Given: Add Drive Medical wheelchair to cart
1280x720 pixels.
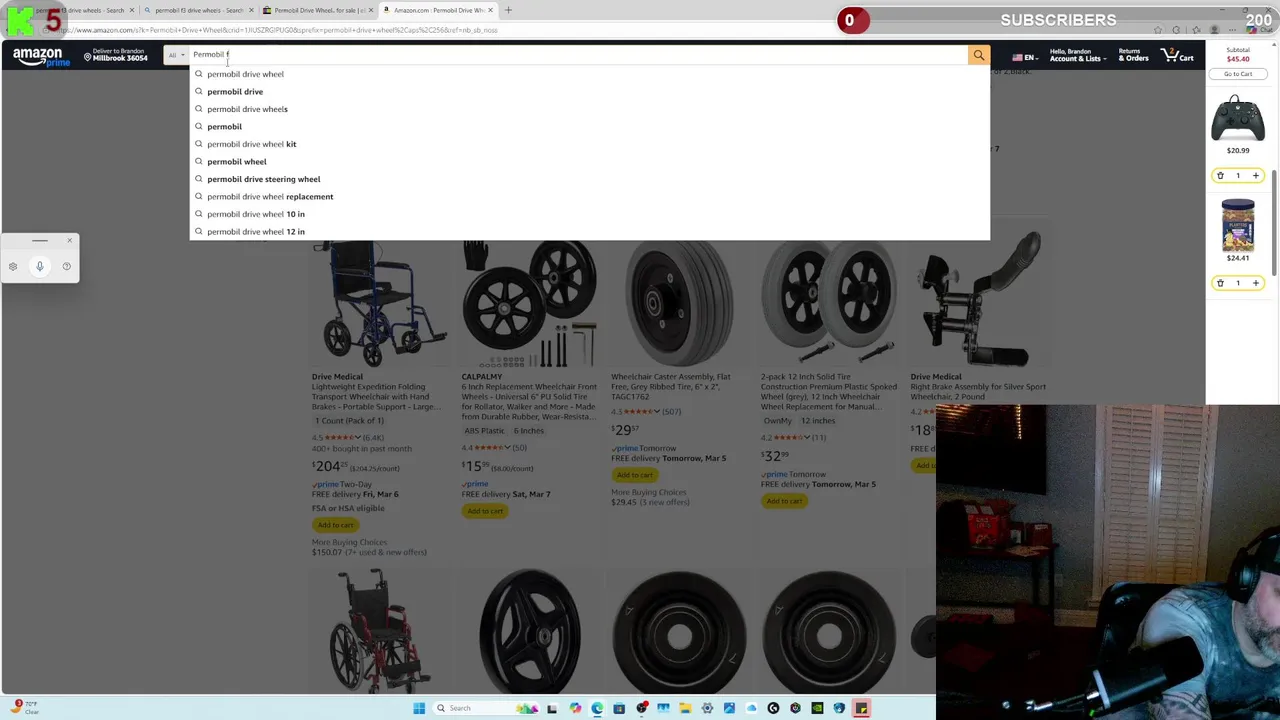Looking at the screenshot, I should click(336, 525).
